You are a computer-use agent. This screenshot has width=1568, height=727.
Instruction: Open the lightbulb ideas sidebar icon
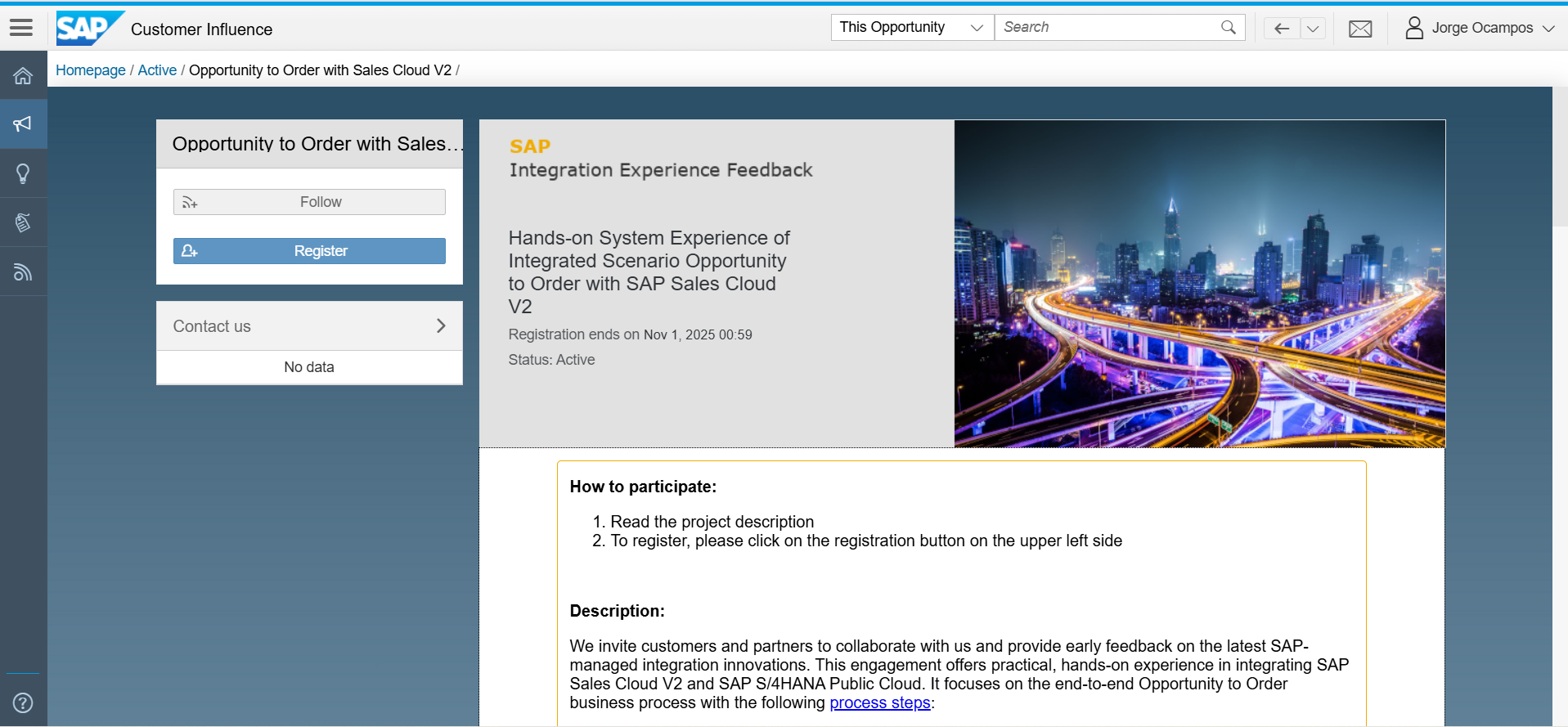[x=23, y=173]
